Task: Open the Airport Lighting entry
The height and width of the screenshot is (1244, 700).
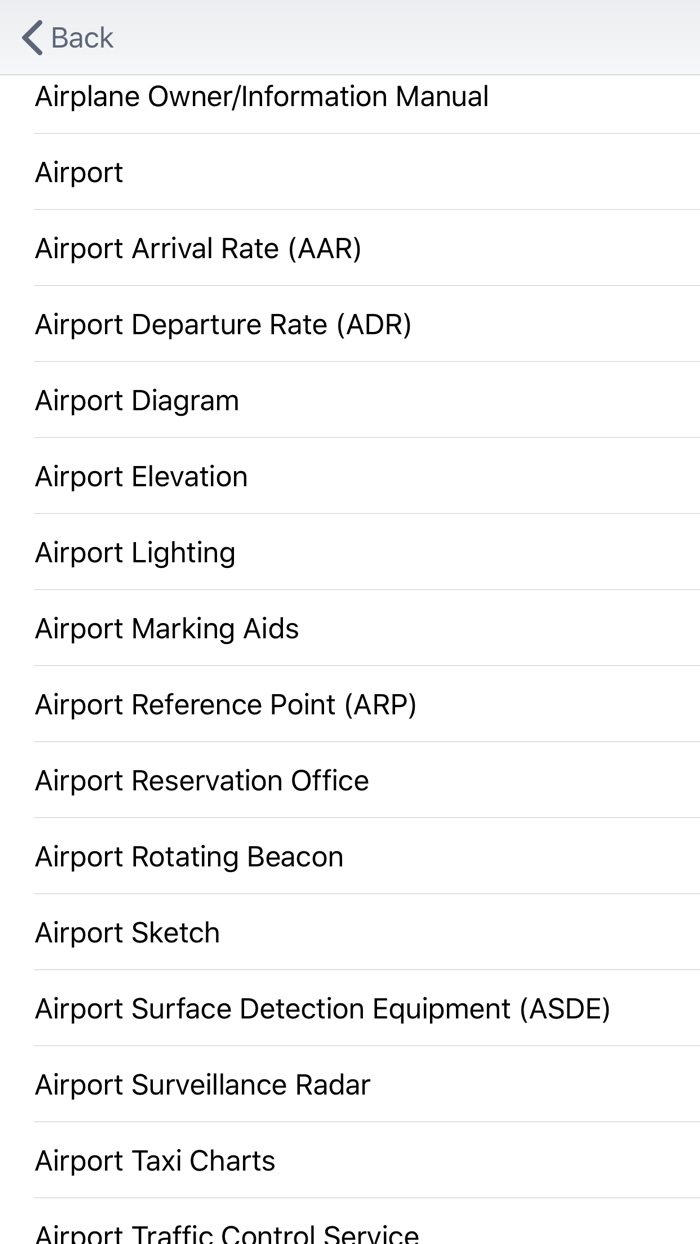Action: click(134, 552)
